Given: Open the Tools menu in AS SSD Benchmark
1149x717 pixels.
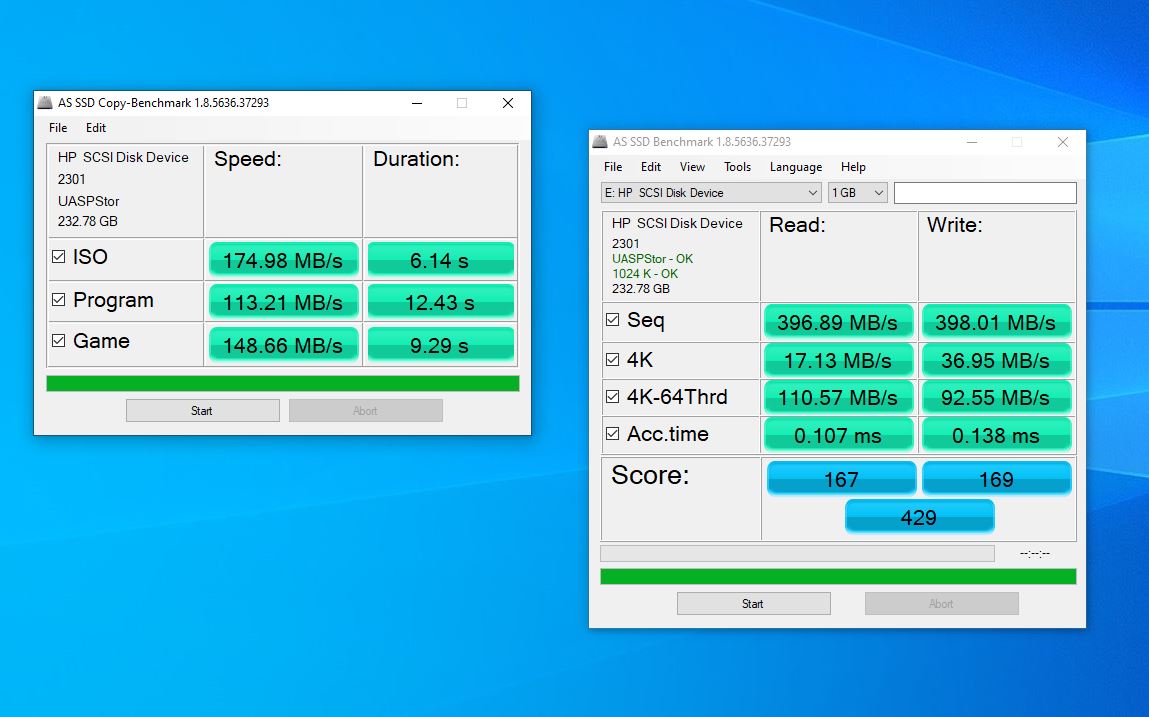Looking at the screenshot, I should pyautogui.click(x=737, y=167).
